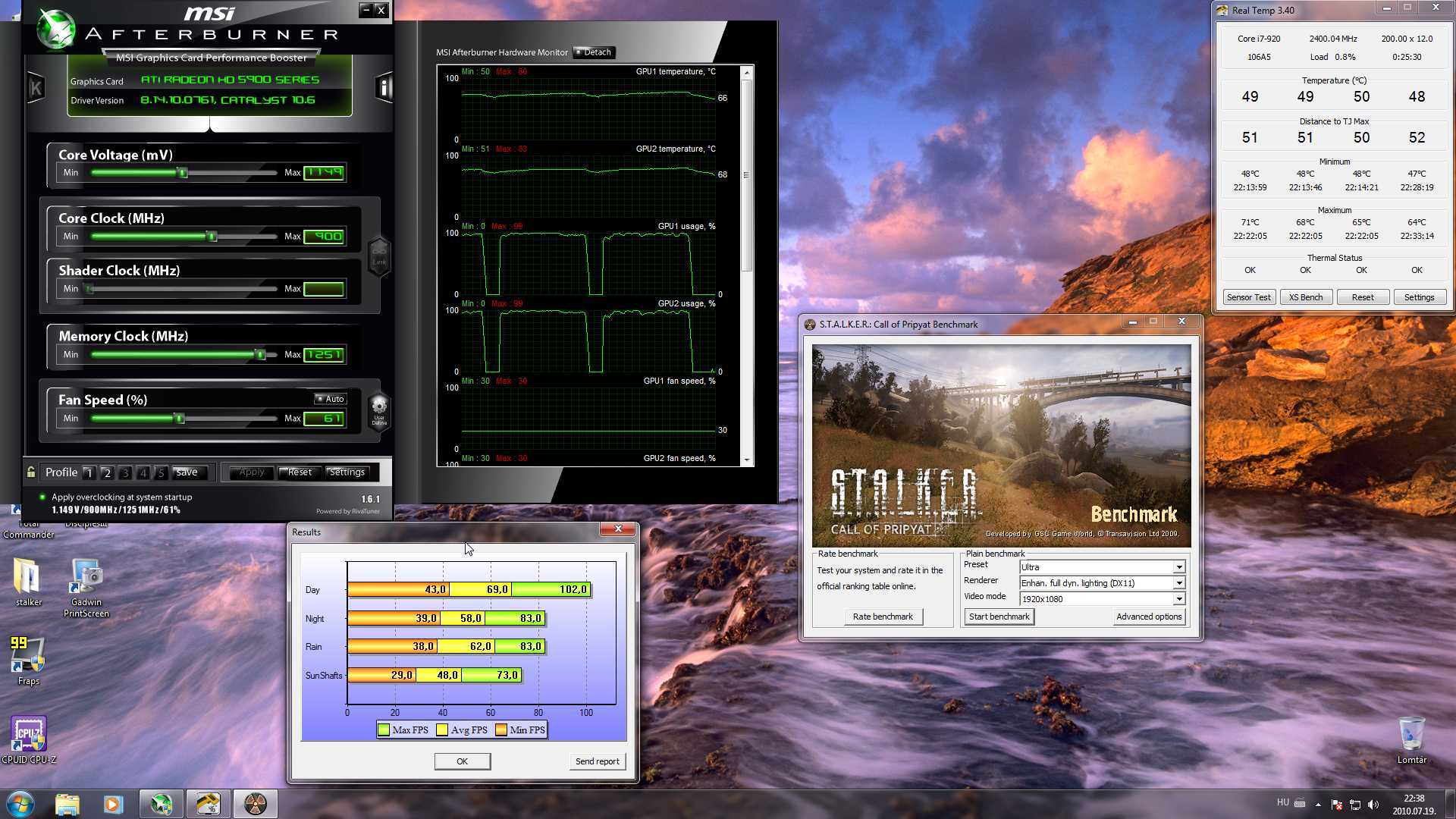1456x819 pixels.
Task: Switch to Real Temp taskbar button
Action: click(208, 804)
